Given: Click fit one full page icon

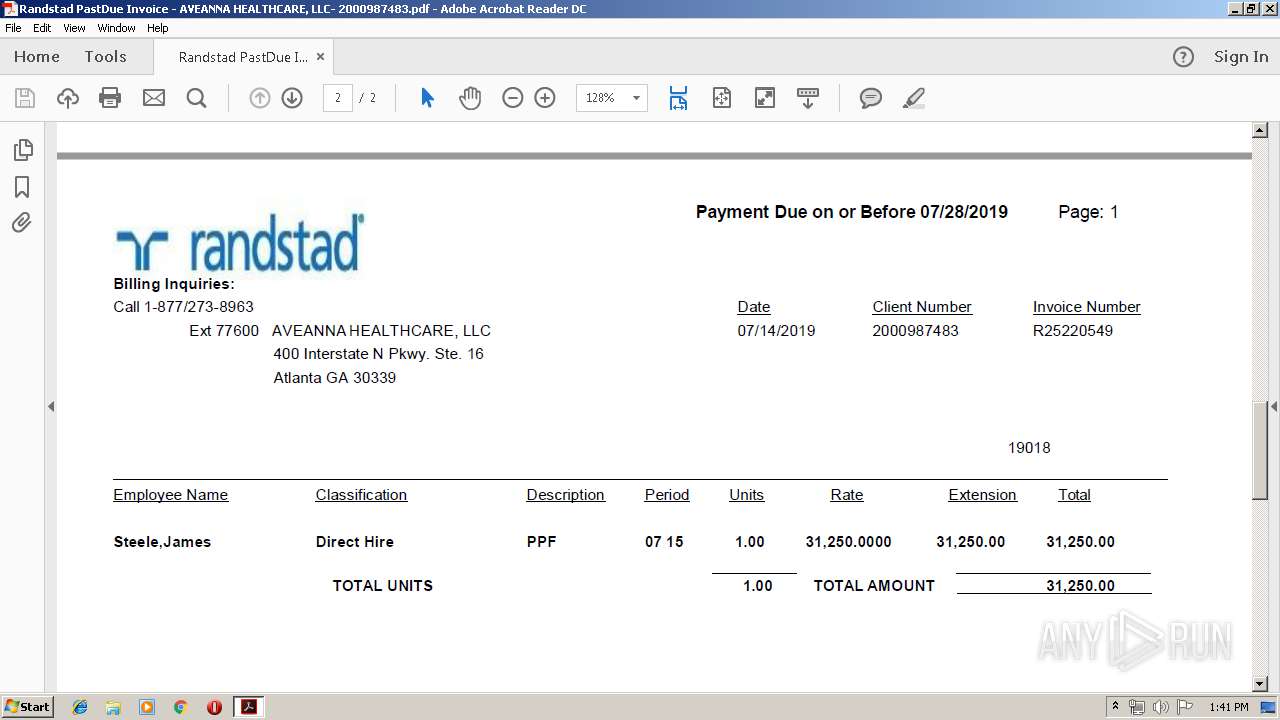Looking at the screenshot, I should pos(722,98).
